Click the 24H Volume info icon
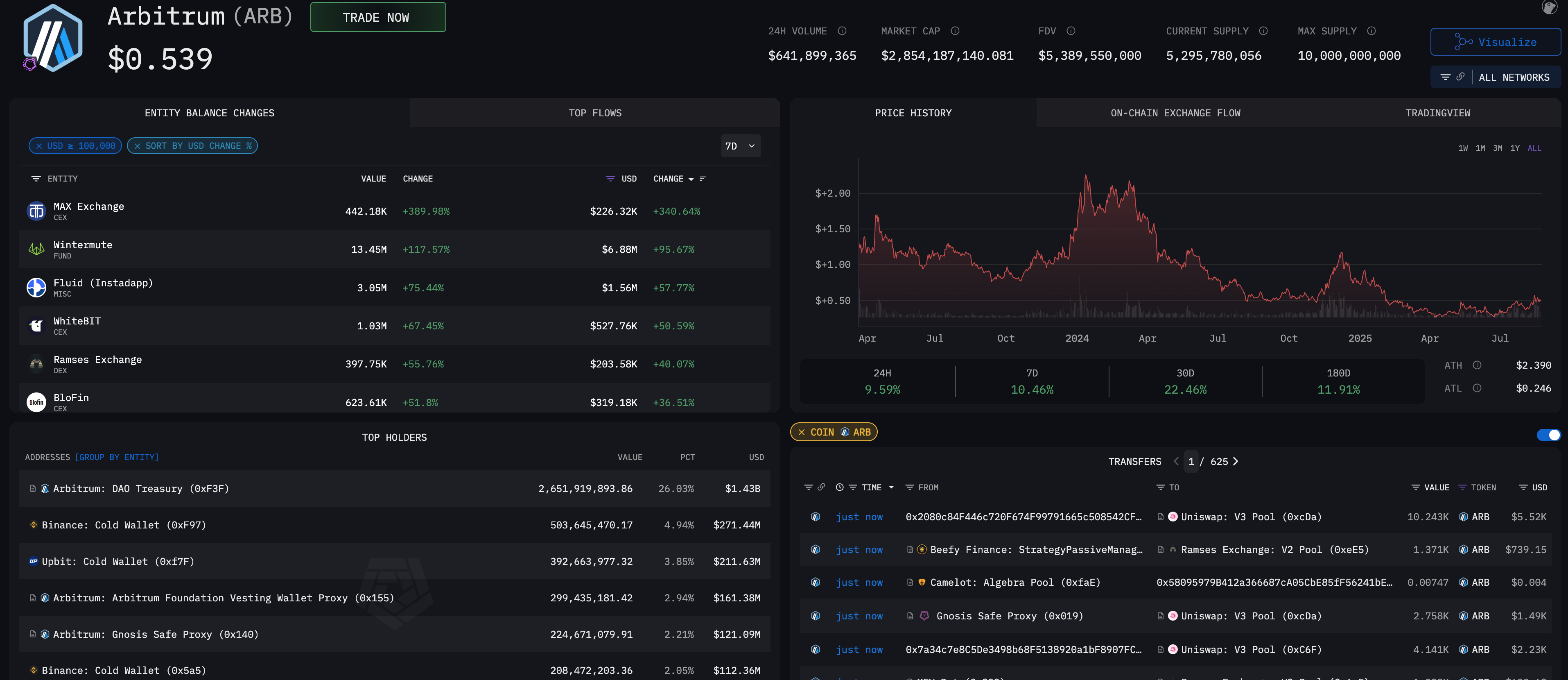This screenshot has width=1568, height=680. click(x=842, y=31)
